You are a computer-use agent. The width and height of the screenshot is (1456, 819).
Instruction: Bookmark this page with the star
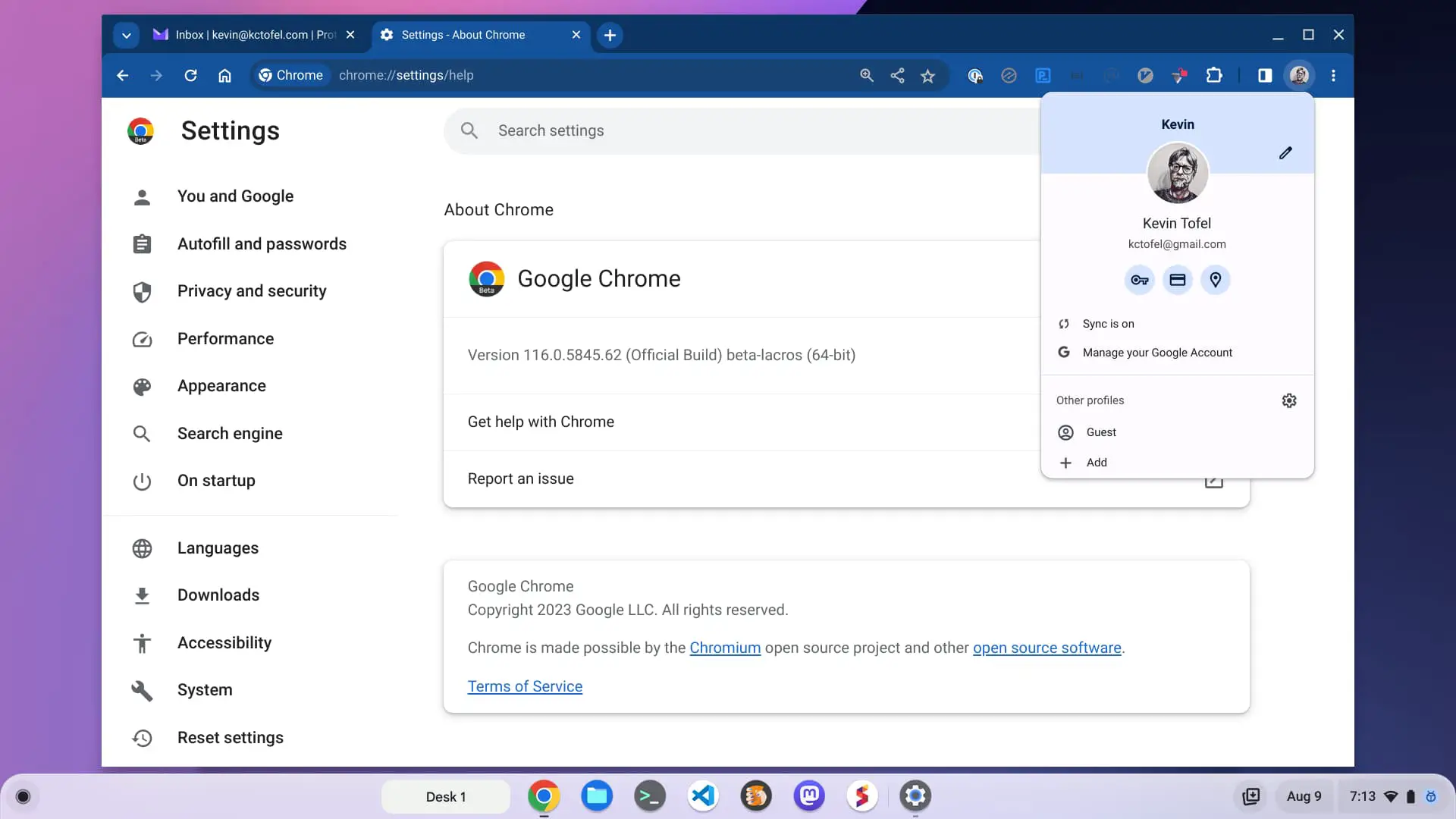[927, 75]
